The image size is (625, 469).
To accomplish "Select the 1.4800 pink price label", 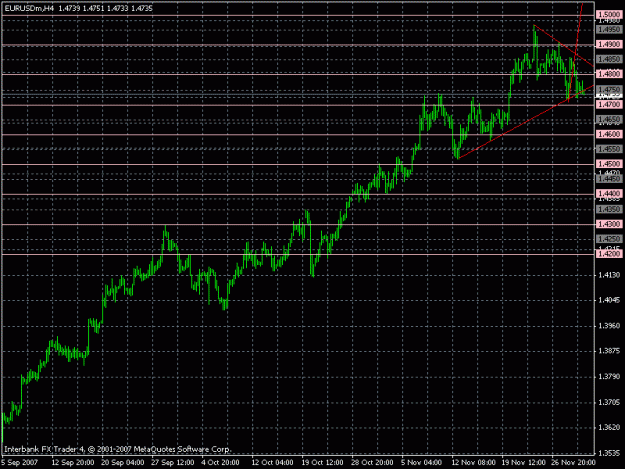I will click(609, 74).
